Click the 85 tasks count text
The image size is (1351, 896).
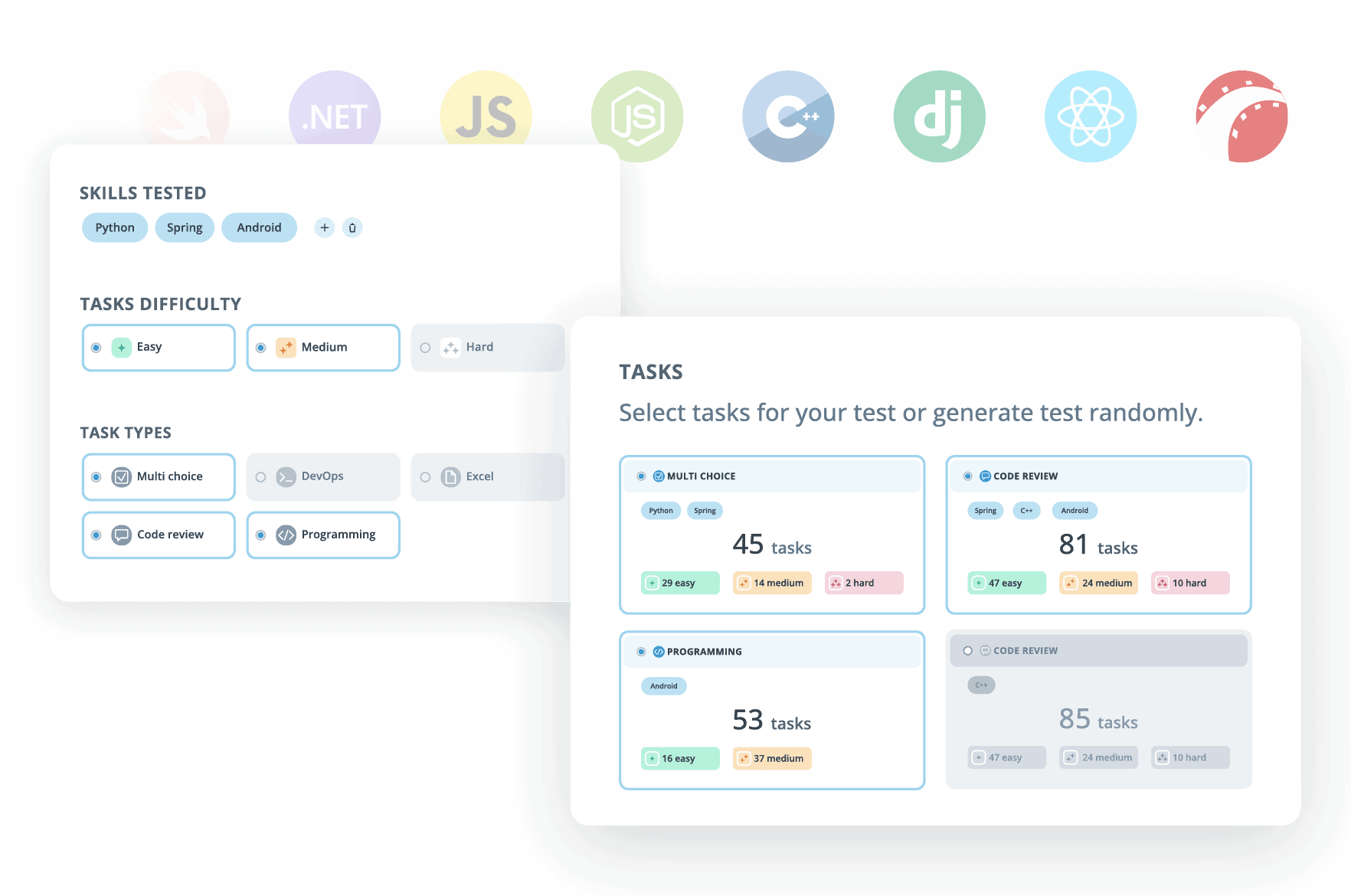[1098, 720]
